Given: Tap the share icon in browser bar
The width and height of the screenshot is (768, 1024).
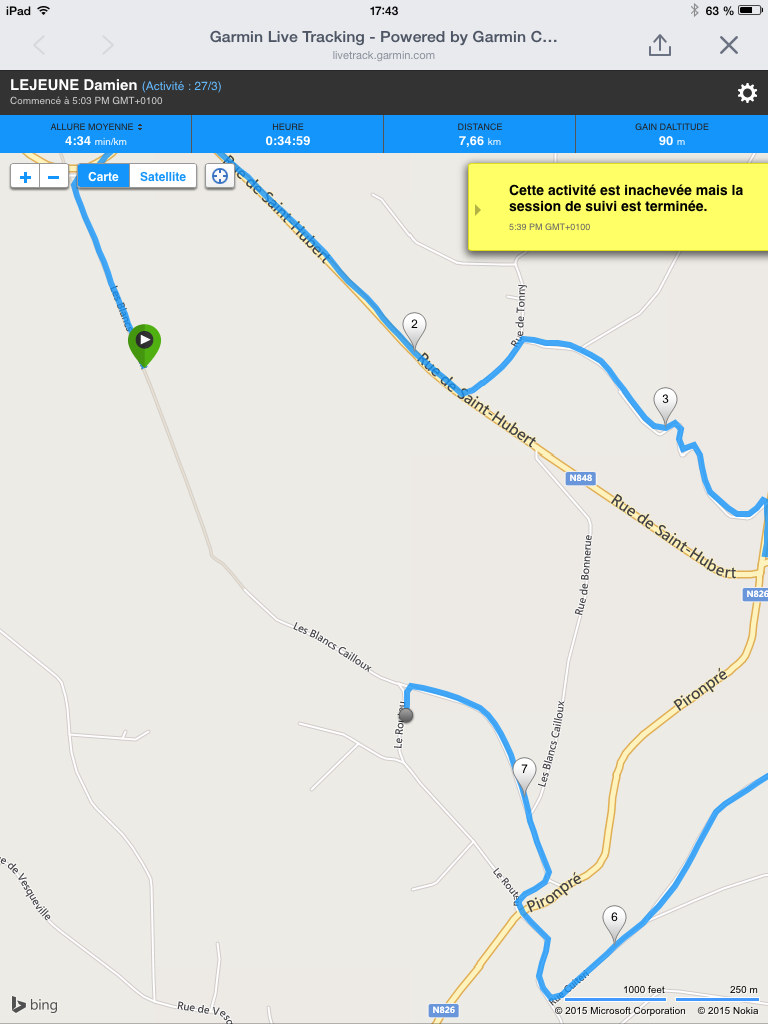Looking at the screenshot, I should 660,45.
